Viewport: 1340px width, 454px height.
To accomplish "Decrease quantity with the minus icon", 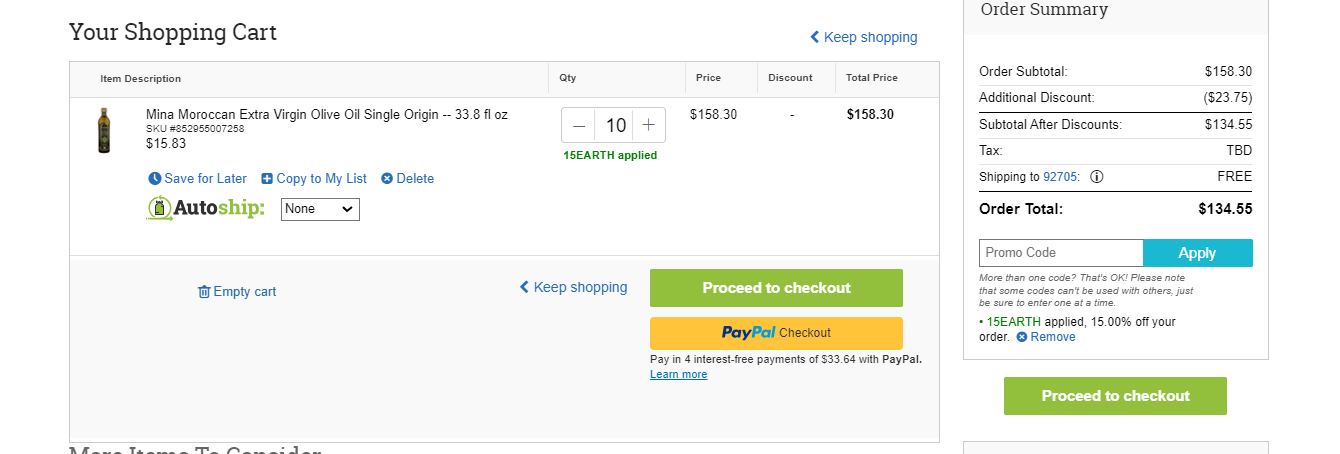I will click(579, 126).
